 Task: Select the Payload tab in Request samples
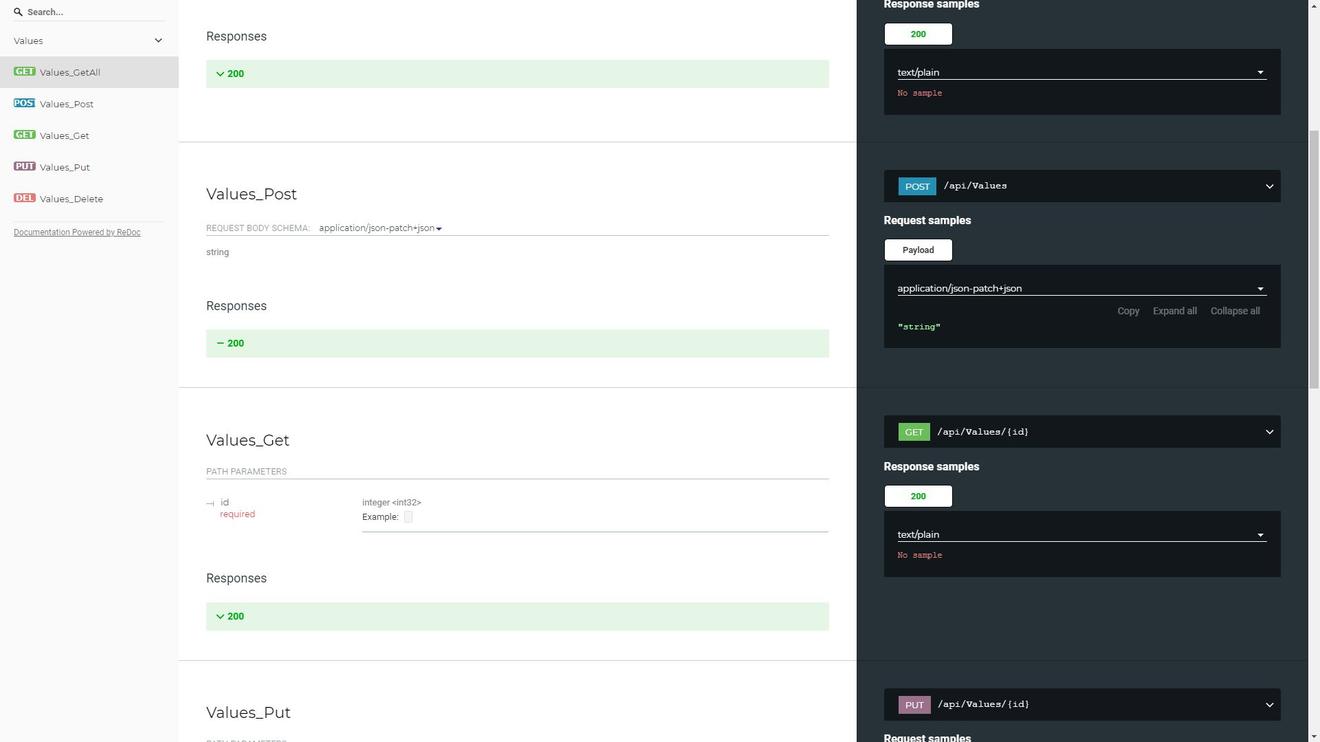[917, 250]
